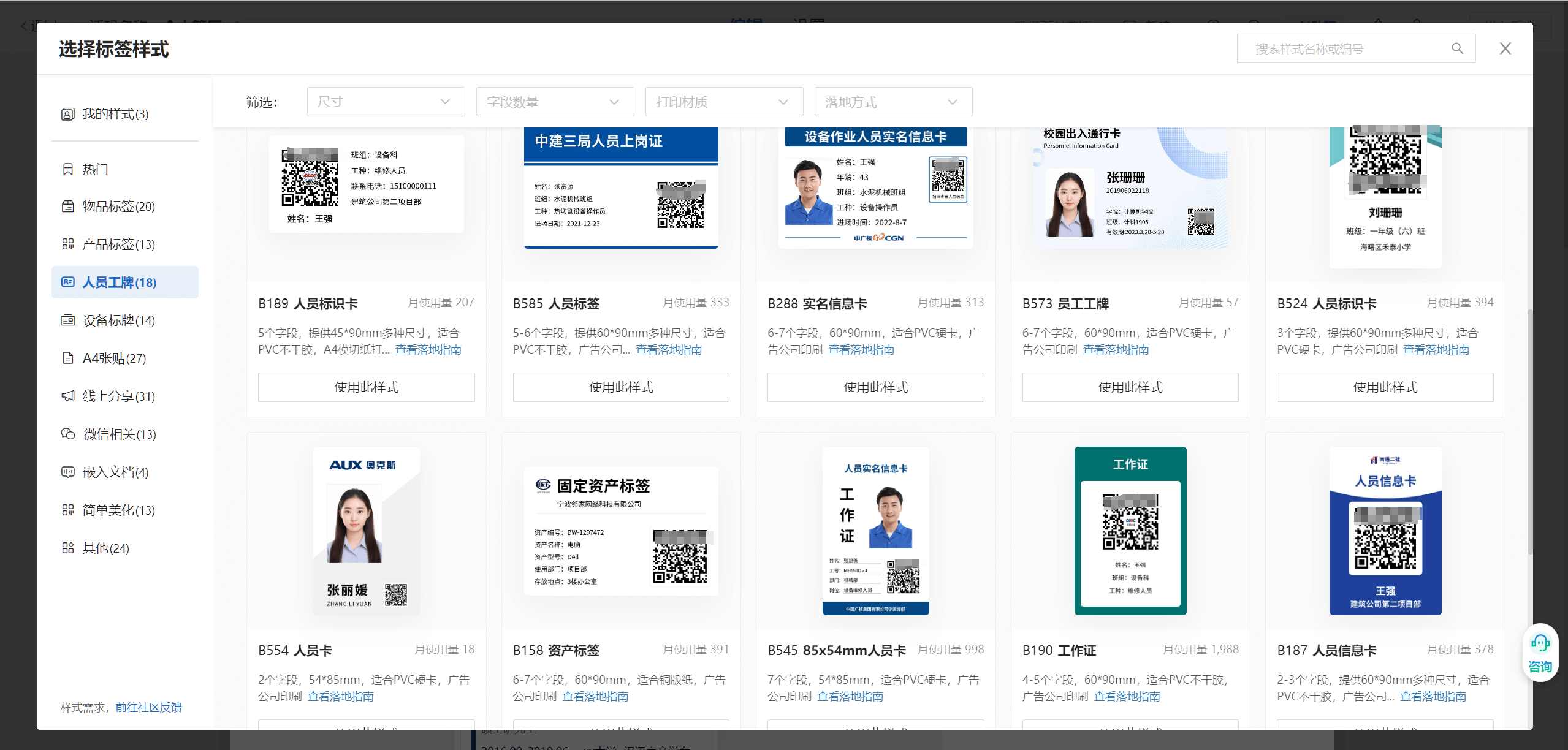The width and height of the screenshot is (1568, 750).
Task: Click the 微信相关 WeChat icon
Action: pos(67,434)
